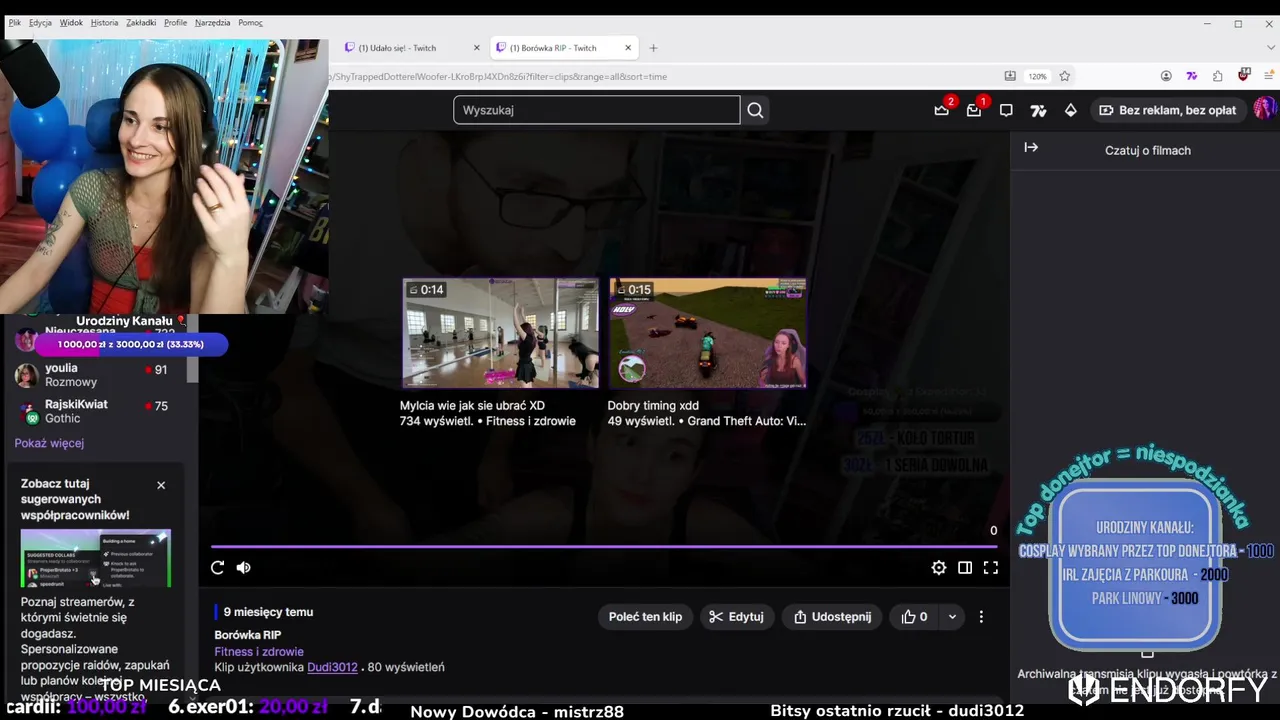Open the Widok menu

[x=71, y=22]
